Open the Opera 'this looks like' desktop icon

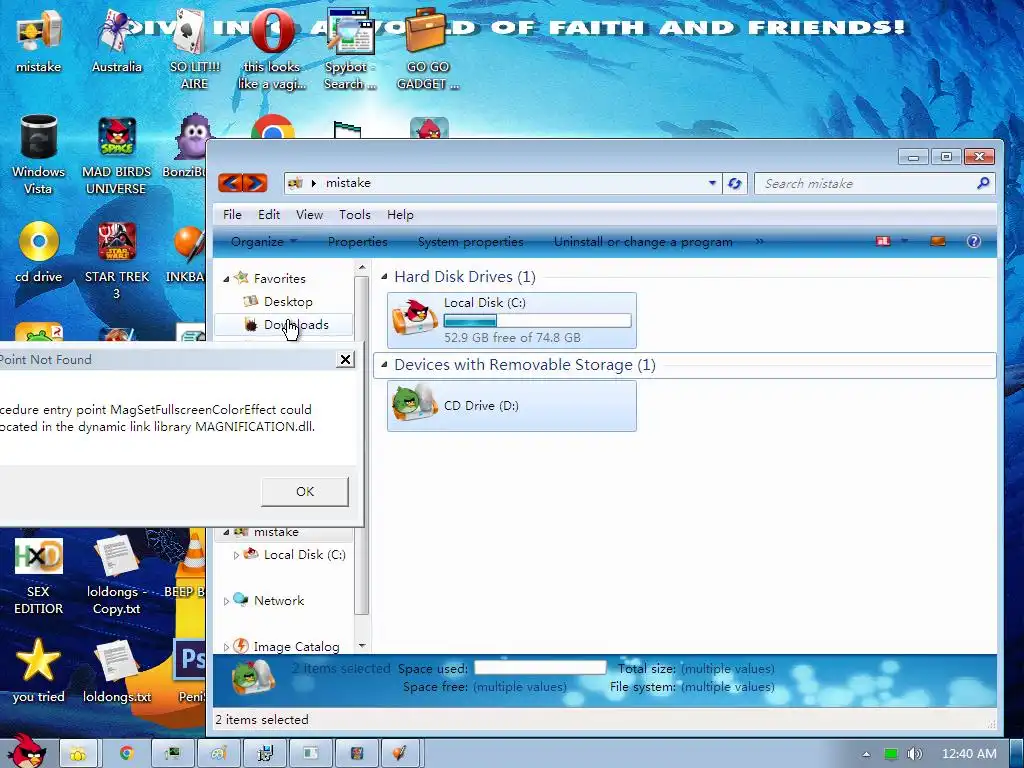272,49
